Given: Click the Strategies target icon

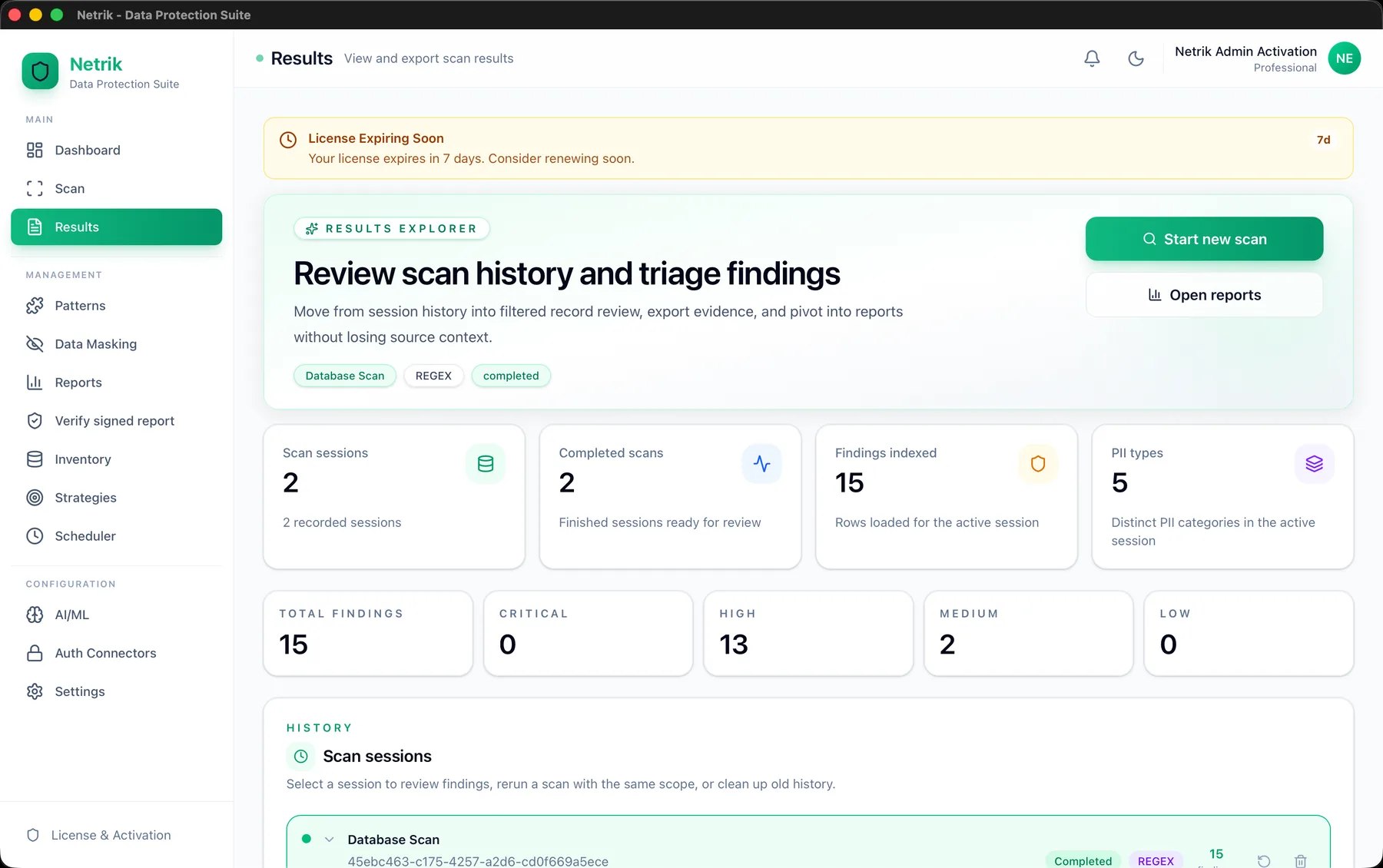Looking at the screenshot, I should [35, 498].
